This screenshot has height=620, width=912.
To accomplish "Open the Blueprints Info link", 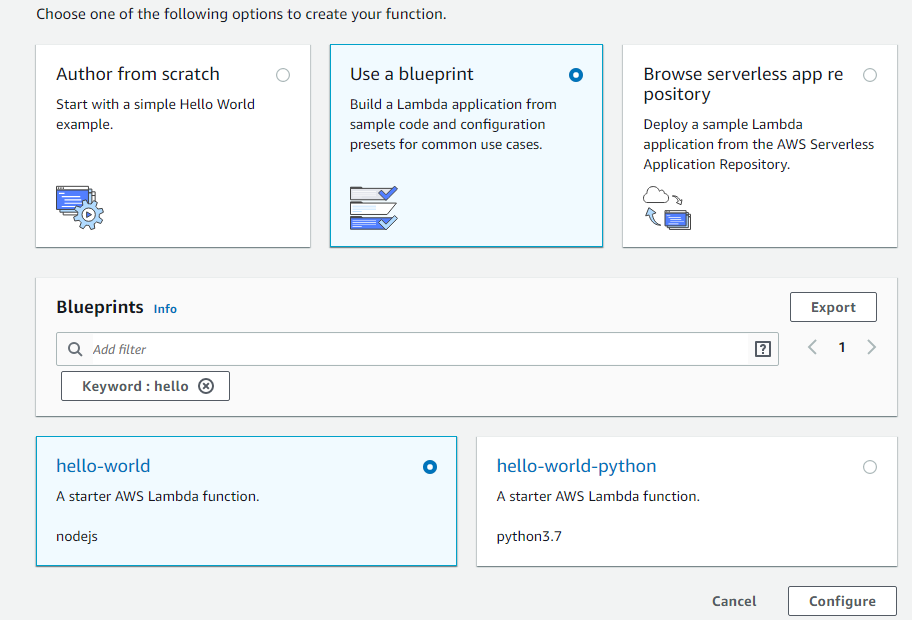I will (165, 309).
